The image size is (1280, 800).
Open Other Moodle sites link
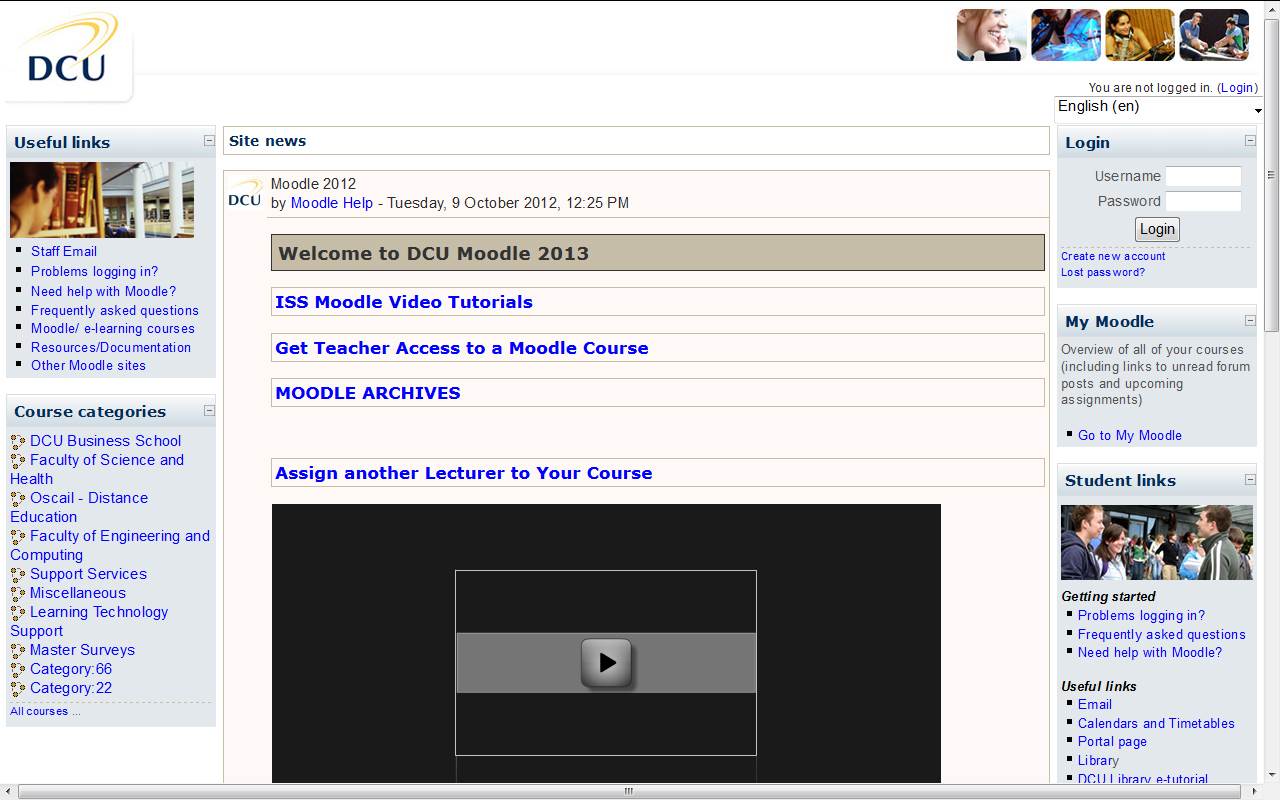point(88,365)
